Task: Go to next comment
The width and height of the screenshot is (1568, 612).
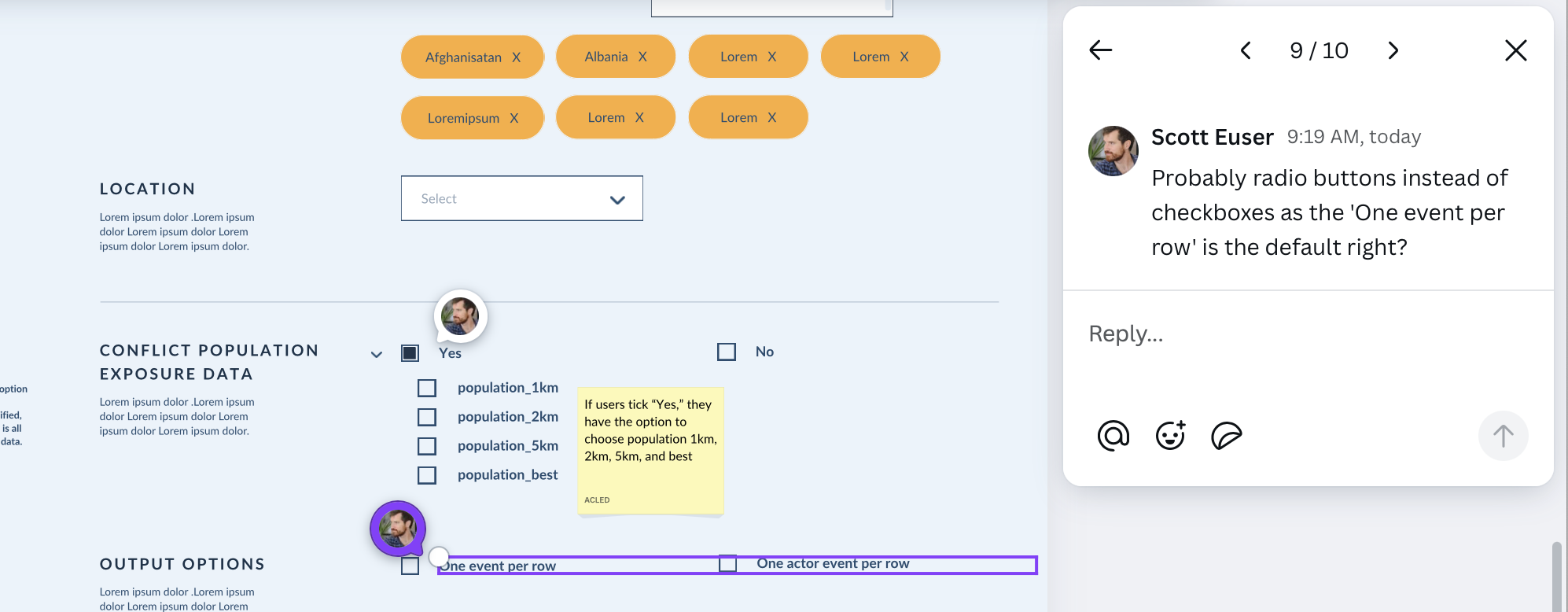Action: [1393, 51]
